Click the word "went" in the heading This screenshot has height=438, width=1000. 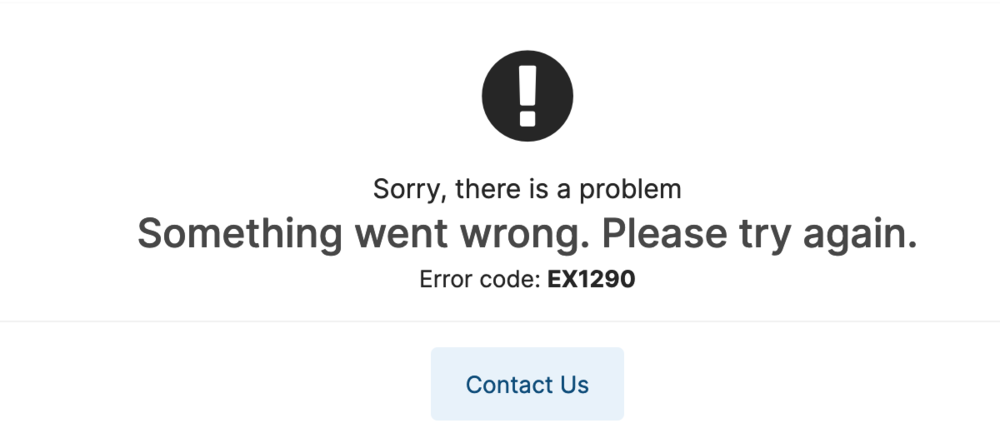(401, 234)
